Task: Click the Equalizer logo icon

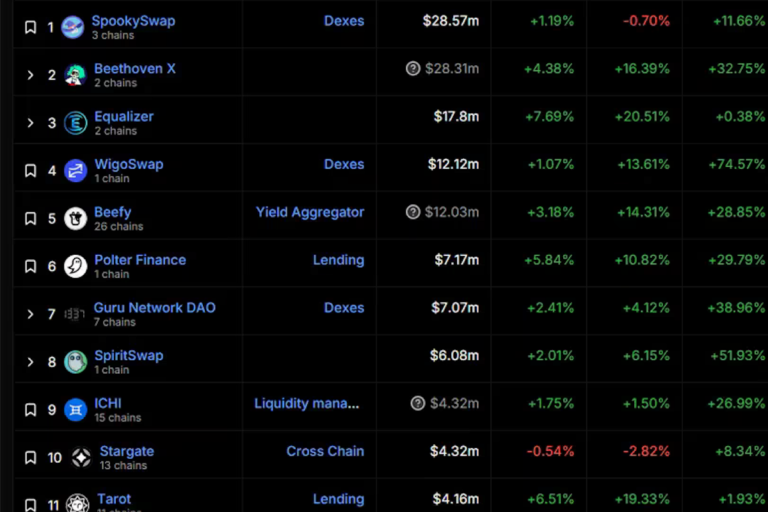Action: [x=75, y=123]
